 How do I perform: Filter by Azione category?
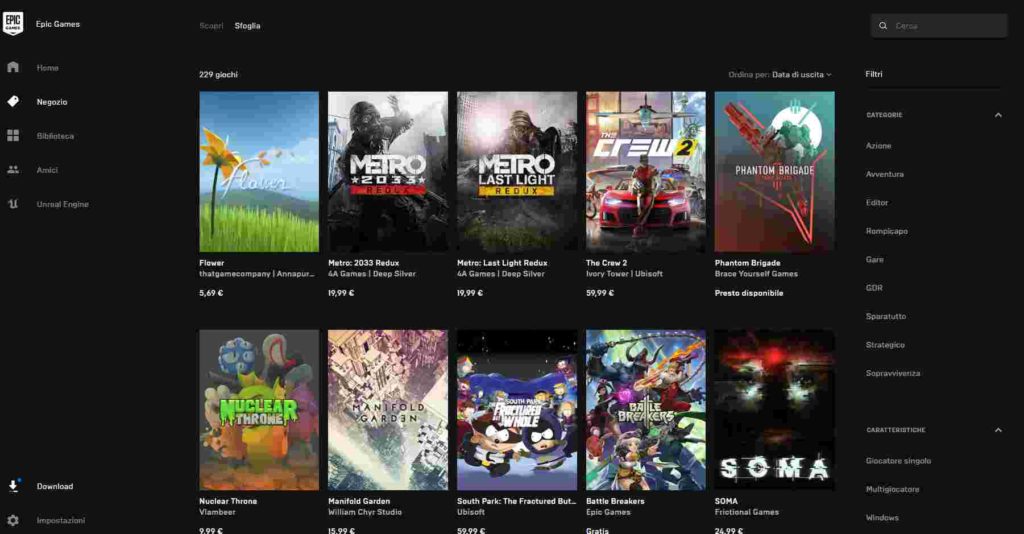point(878,146)
